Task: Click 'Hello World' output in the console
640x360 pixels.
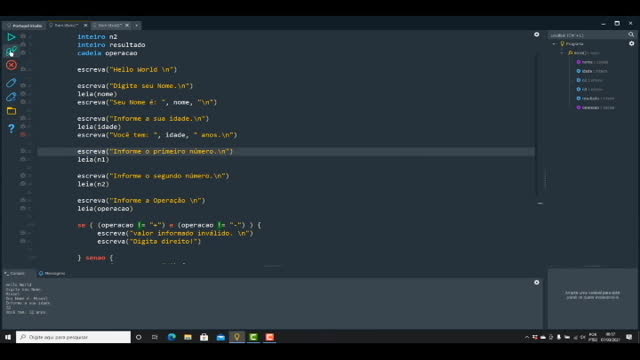Action: pyautogui.click(x=18, y=284)
